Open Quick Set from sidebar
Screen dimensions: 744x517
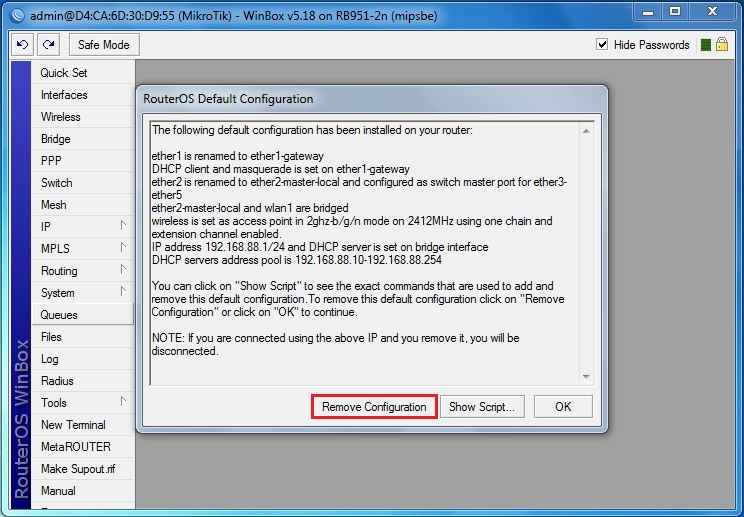coord(64,73)
